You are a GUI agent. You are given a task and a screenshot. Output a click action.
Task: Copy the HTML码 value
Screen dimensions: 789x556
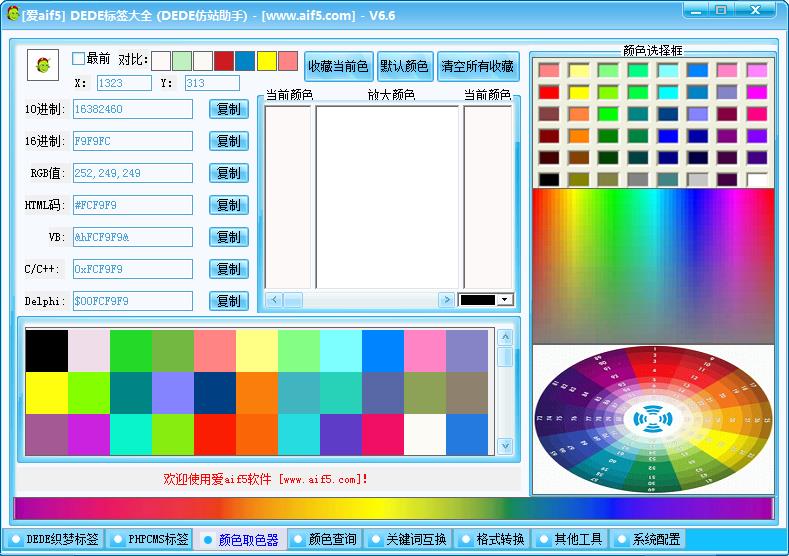click(229, 205)
